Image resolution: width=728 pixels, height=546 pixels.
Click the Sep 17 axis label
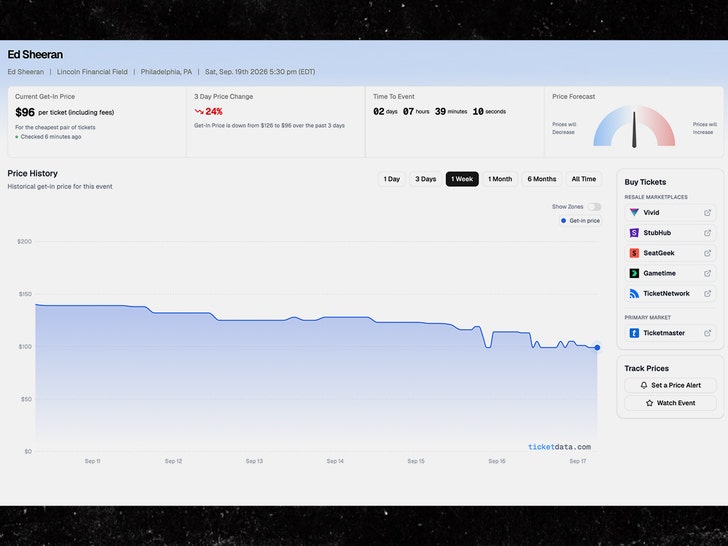point(578,461)
